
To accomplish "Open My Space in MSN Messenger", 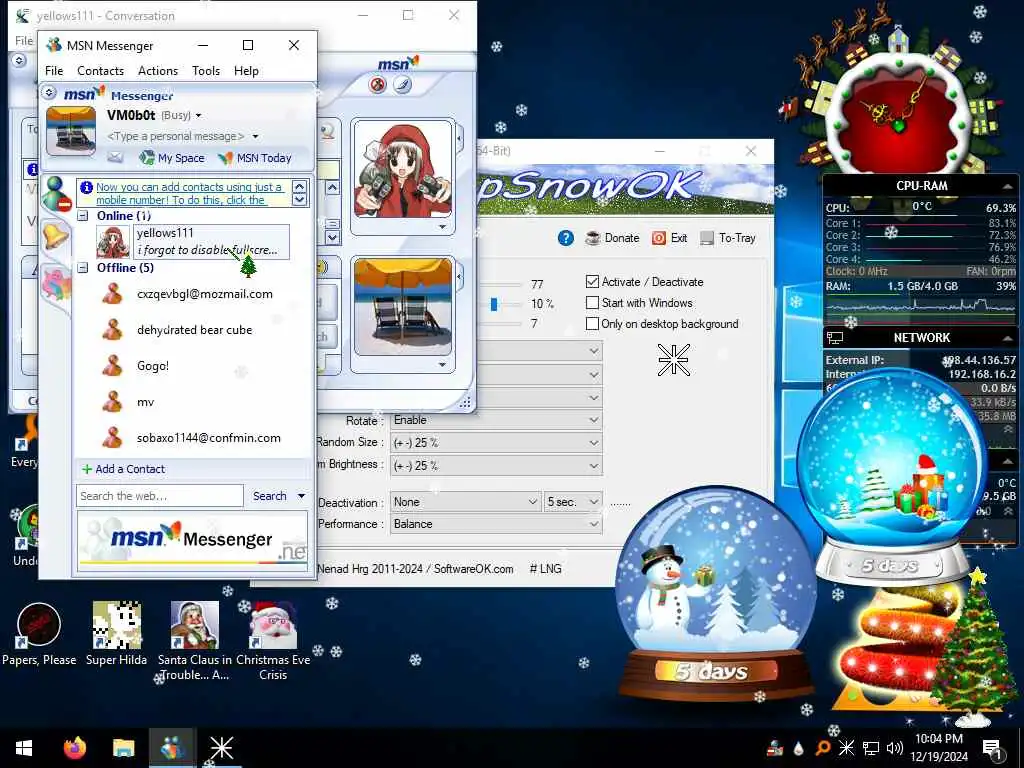I will [x=172, y=157].
